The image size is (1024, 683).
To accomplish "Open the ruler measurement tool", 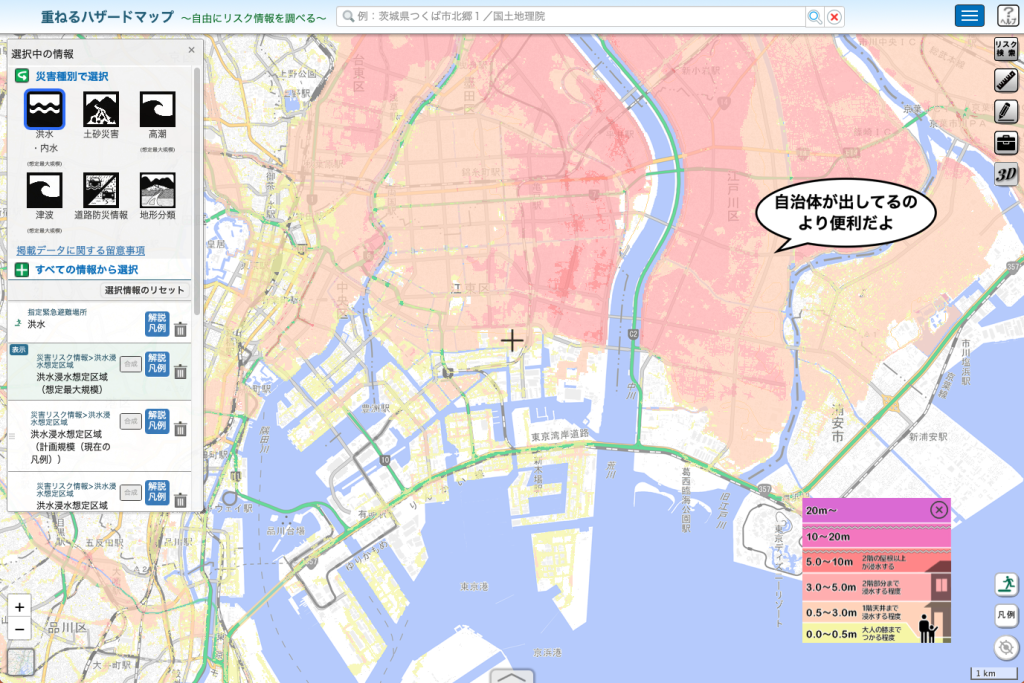I will [1005, 81].
